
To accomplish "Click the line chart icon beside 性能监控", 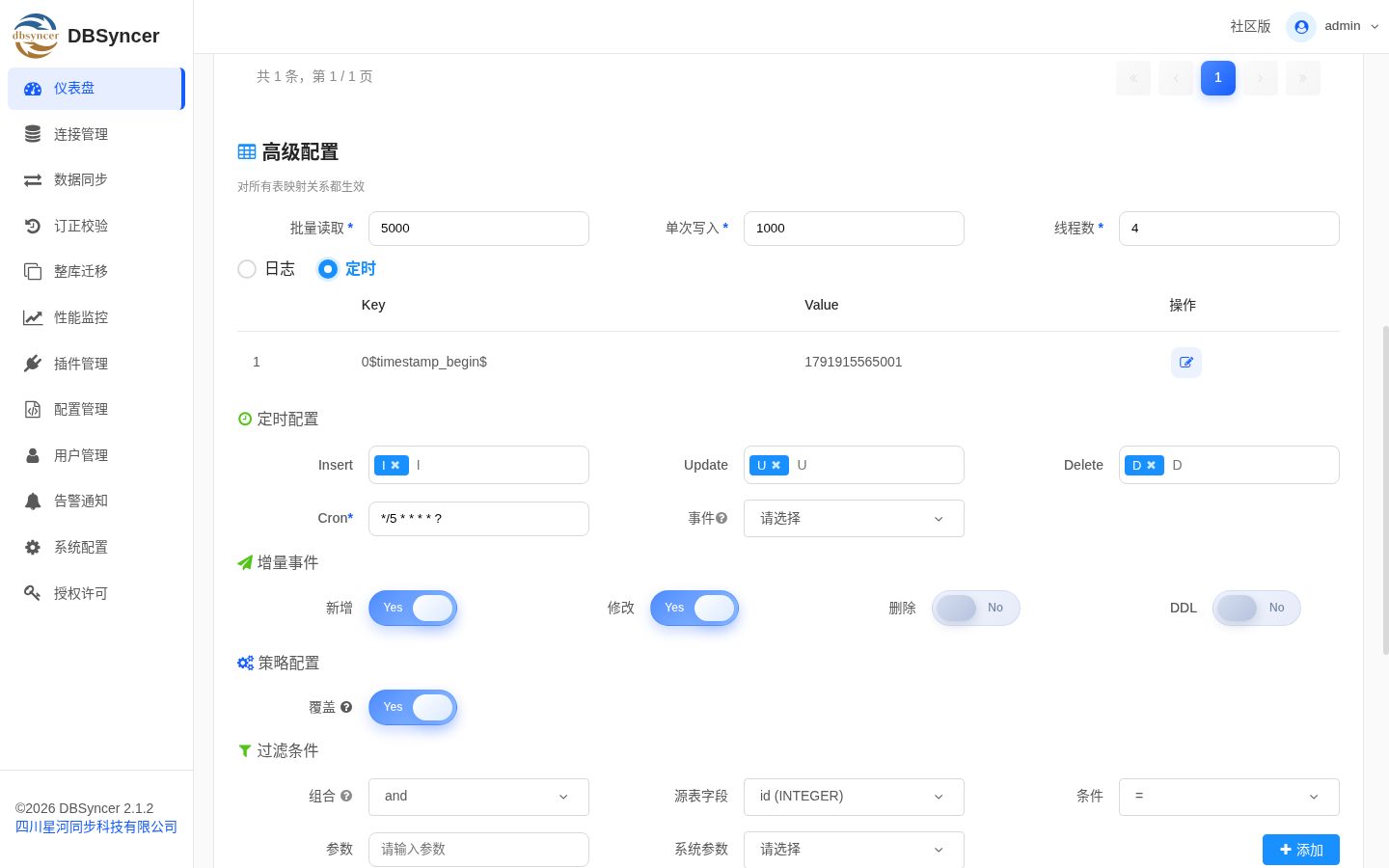I will click(33, 317).
